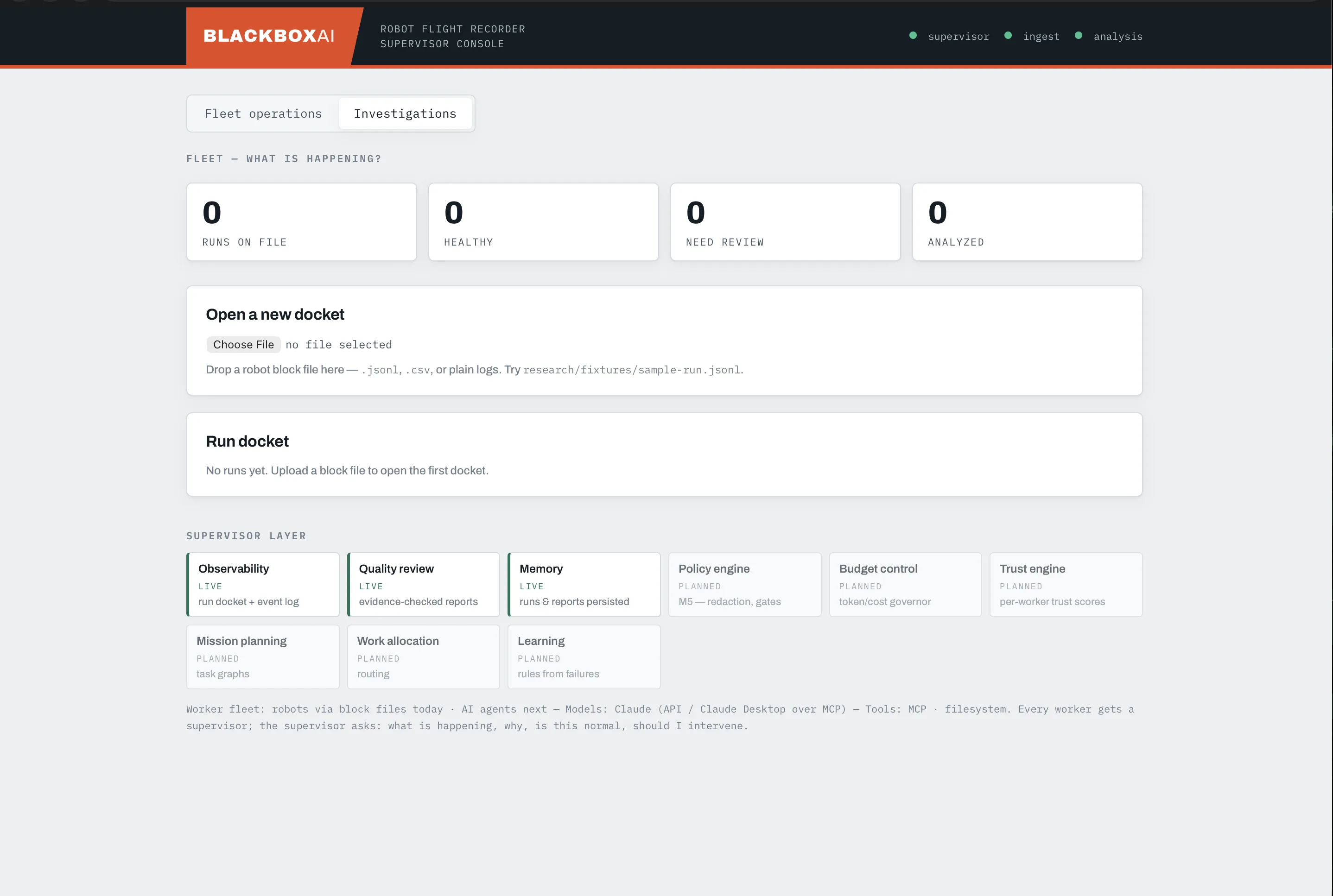Open the Work allocation planned card
The image size is (1333, 896).
point(424,656)
